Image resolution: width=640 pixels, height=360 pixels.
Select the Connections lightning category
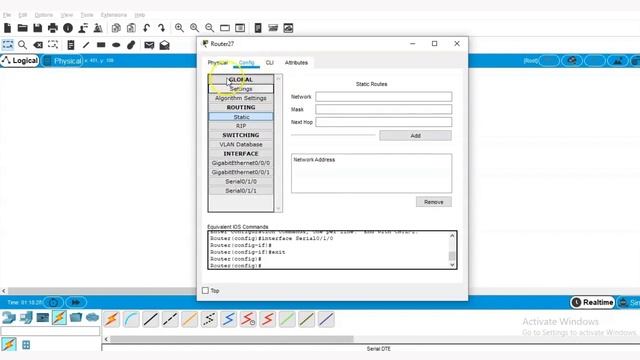click(x=59, y=318)
